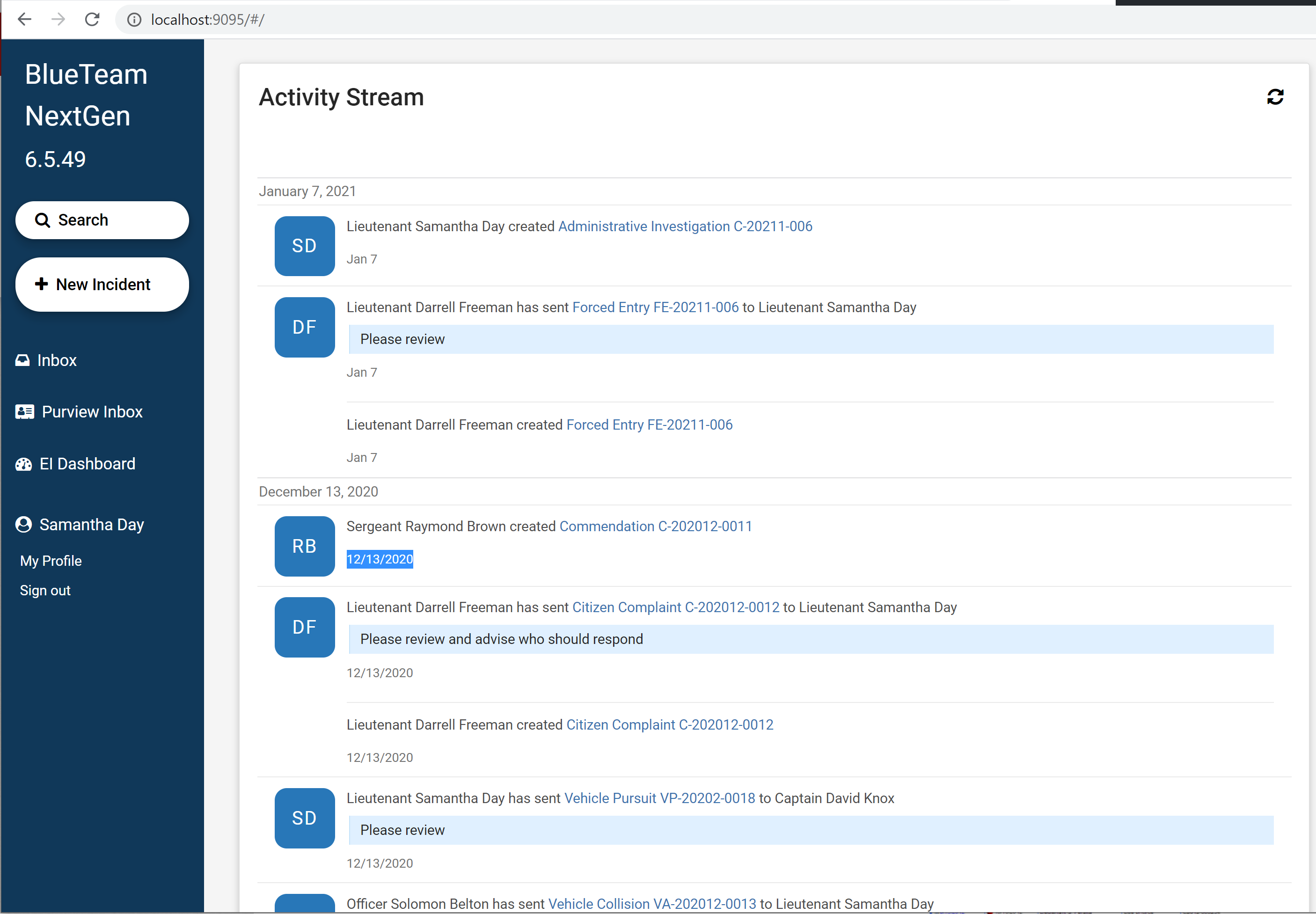Viewport: 1316px width, 914px height.
Task: Select Samantha Day user menu
Action: click(x=80, y=525)
